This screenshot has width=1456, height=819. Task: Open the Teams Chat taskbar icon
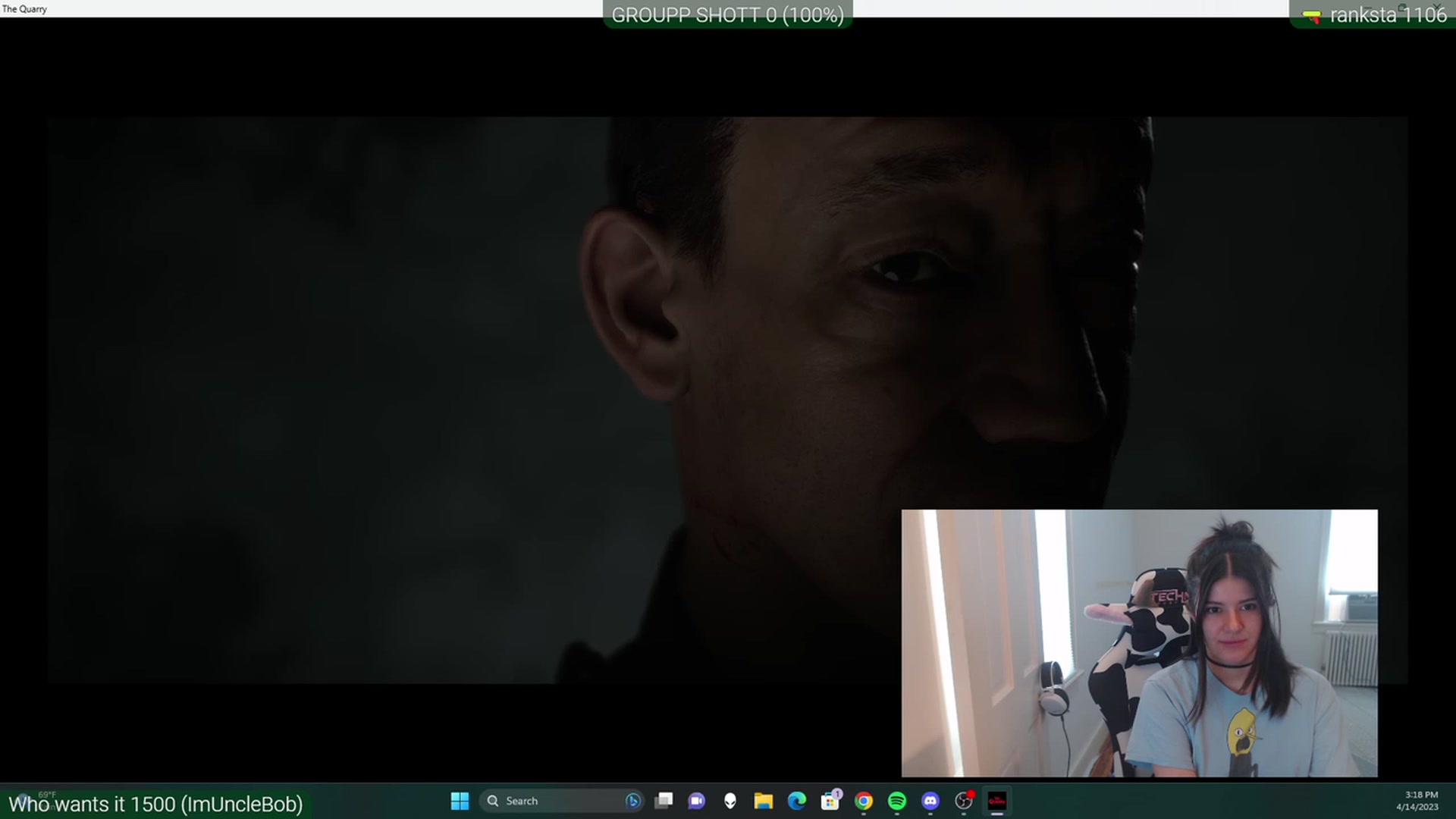696,801
